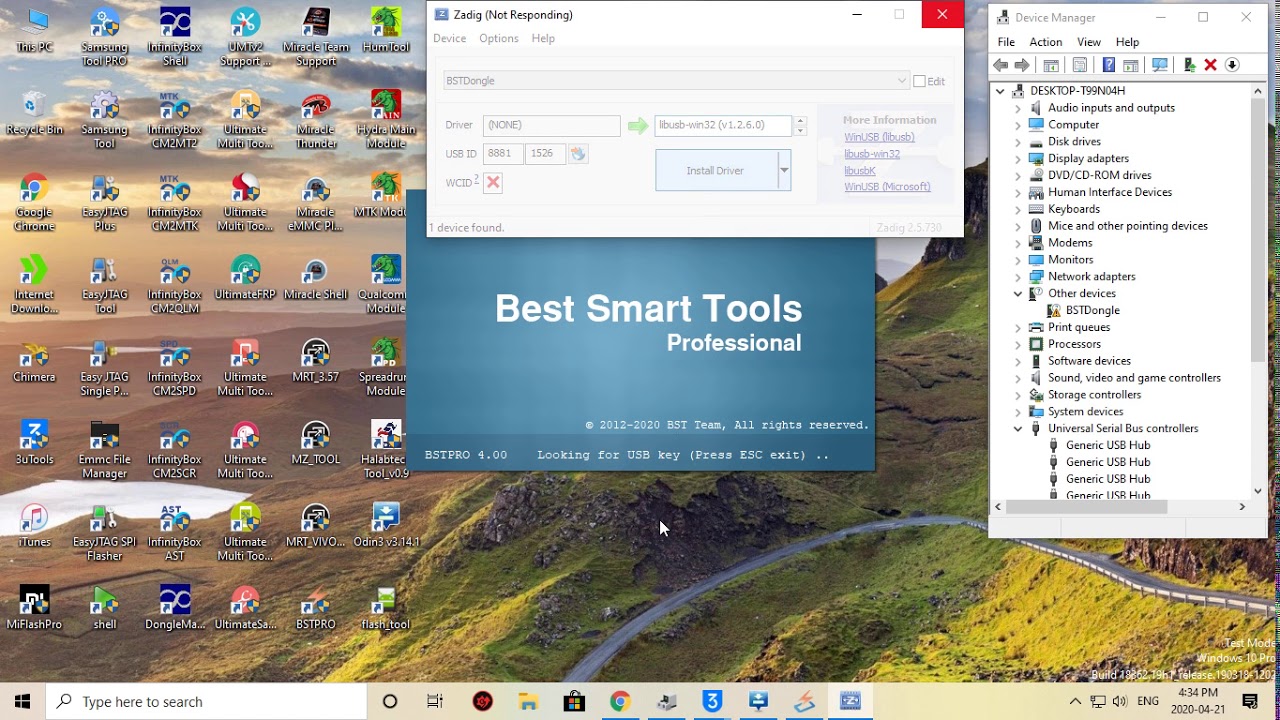
Task: Open the Install Driver split-button arrow
Action: click(x=784, y=170)
